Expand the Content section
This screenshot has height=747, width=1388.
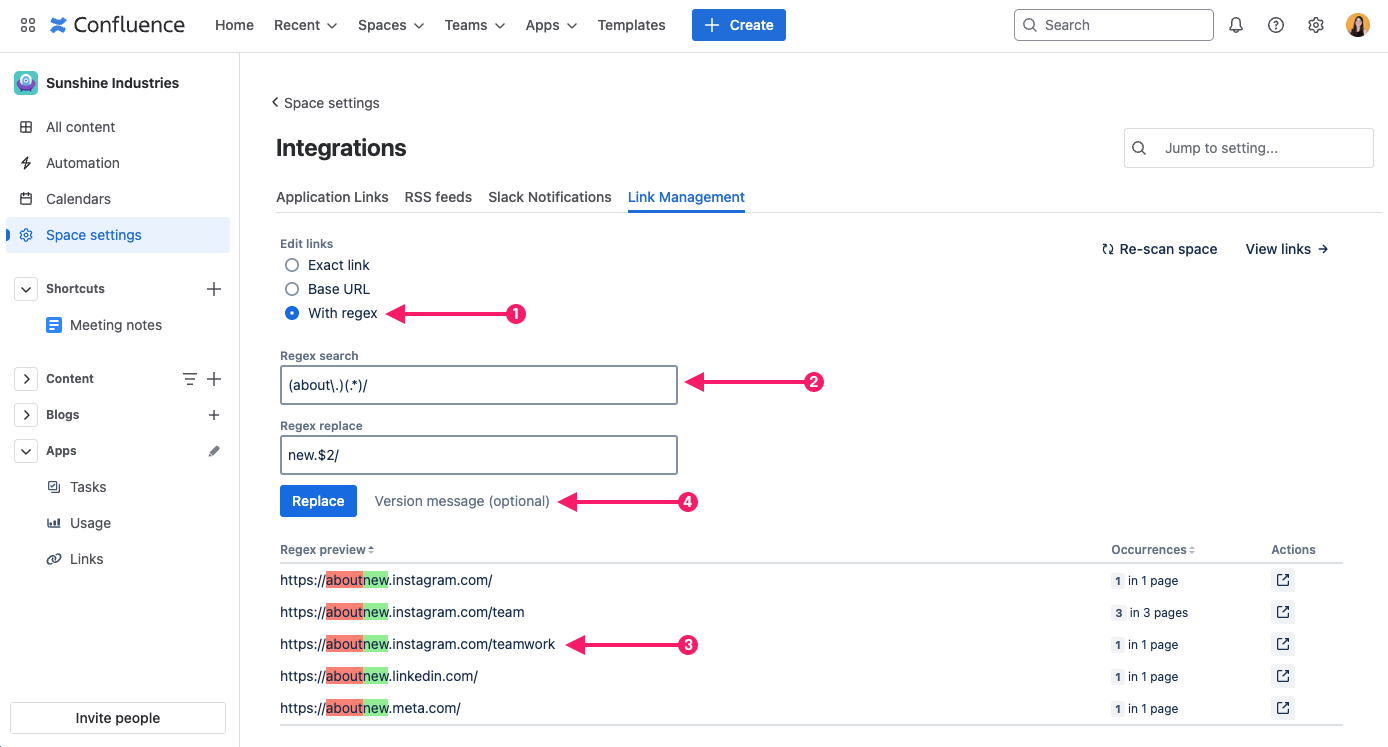coord(25,379)
